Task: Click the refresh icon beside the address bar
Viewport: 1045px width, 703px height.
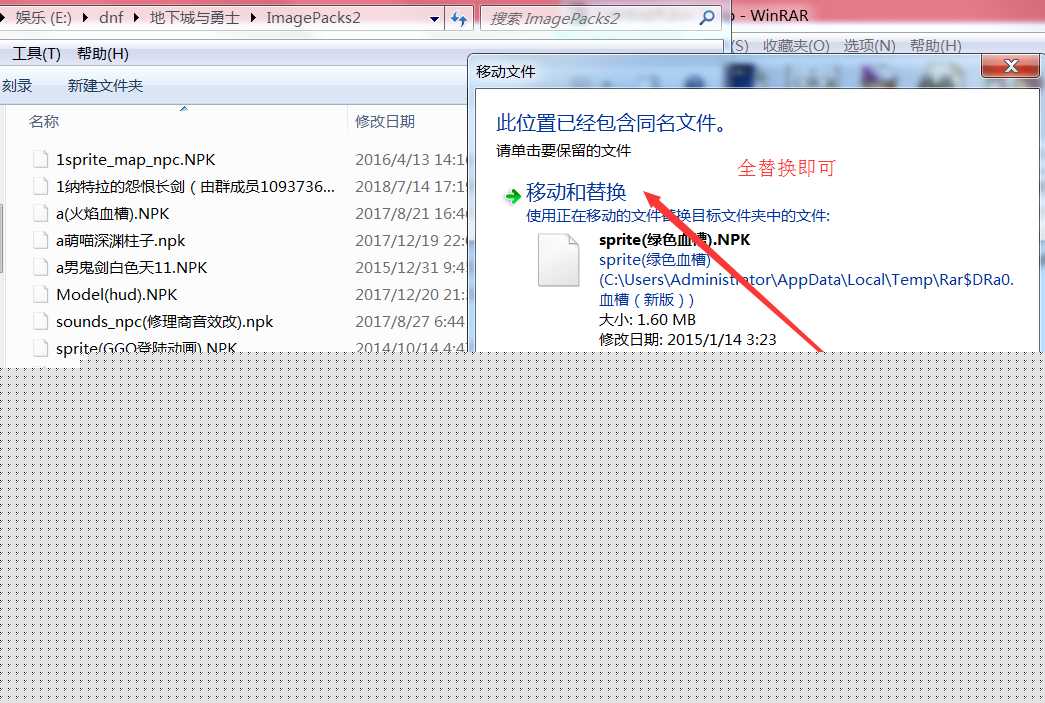Action: point(459,19)
